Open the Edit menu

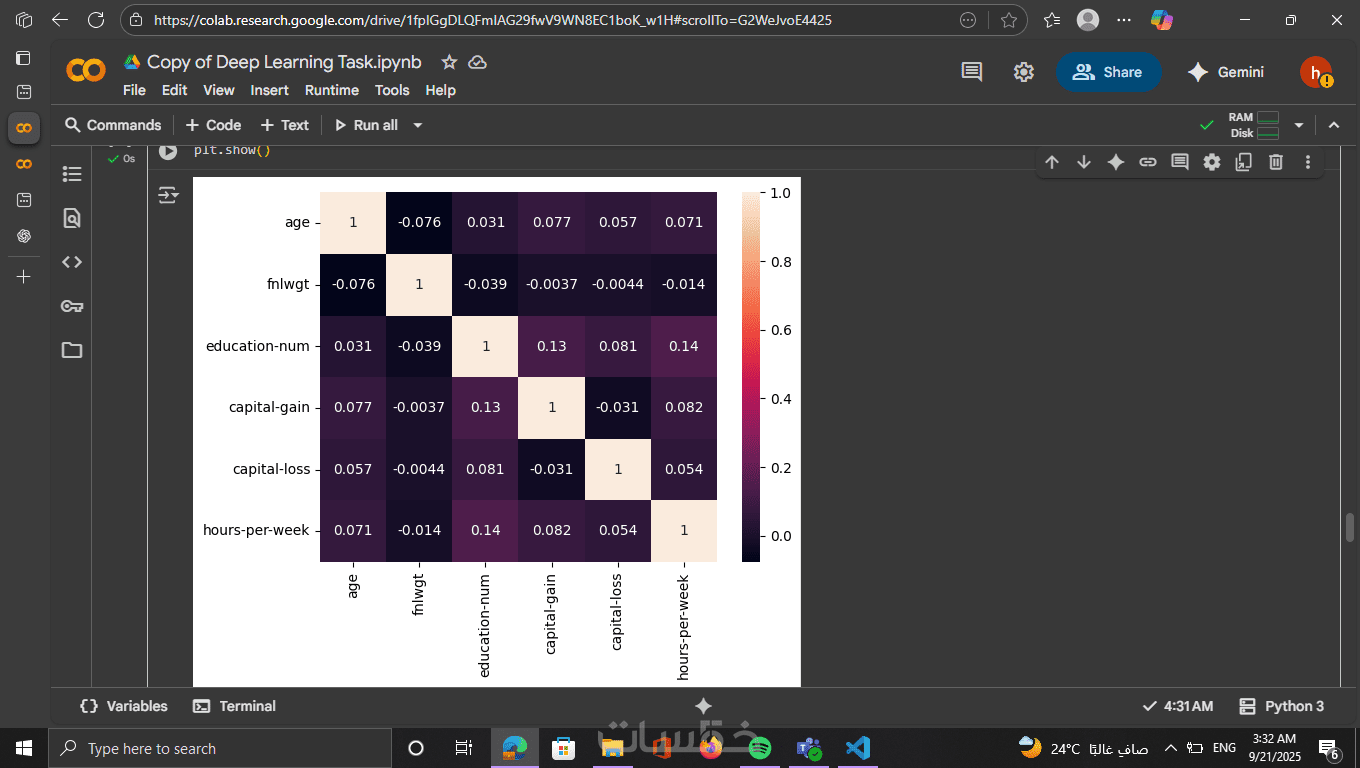point(174,90)
